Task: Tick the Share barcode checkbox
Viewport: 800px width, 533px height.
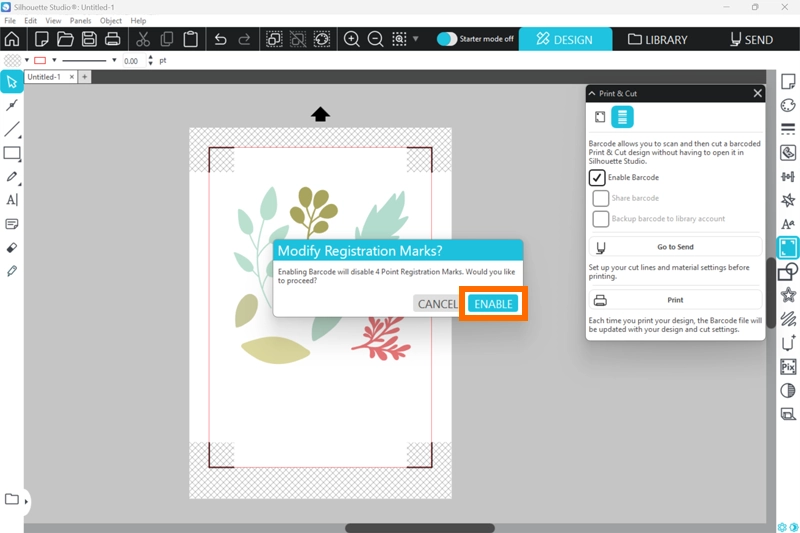Action: point(600,198)
